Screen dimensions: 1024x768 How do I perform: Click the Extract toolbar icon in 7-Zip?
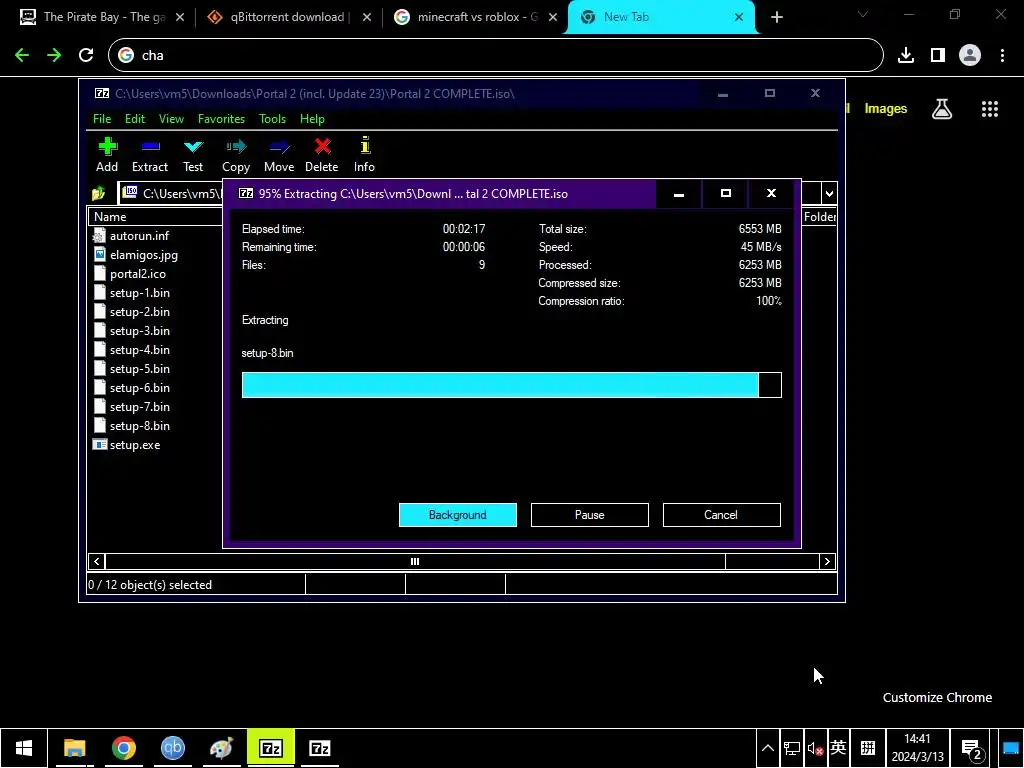point(150,155)
